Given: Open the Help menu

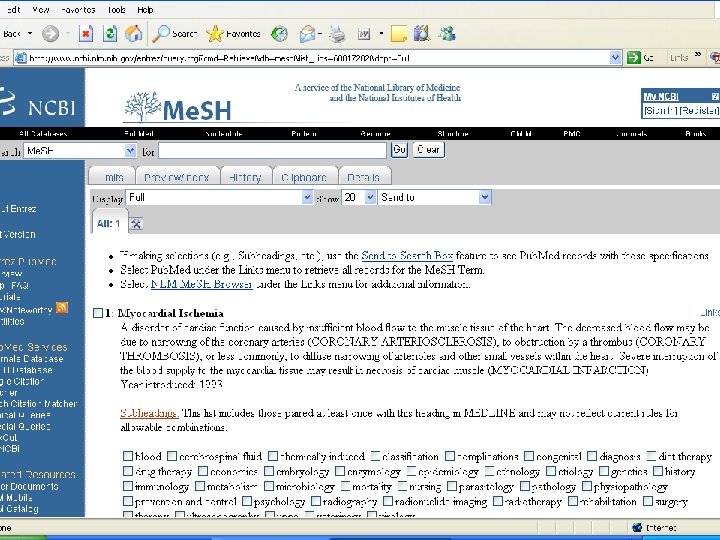Looking at the screenshot, I should (145, 10).
